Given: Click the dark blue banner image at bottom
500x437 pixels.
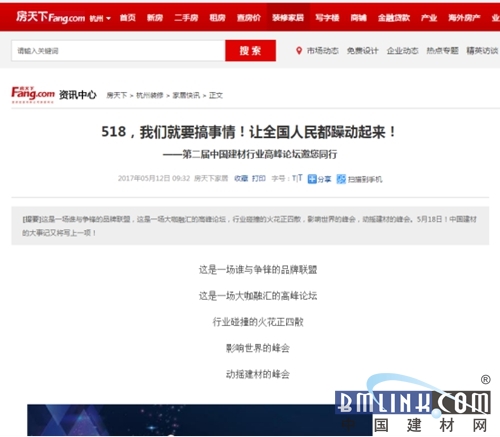Looking at the screenshot, I should coord(182,420).
